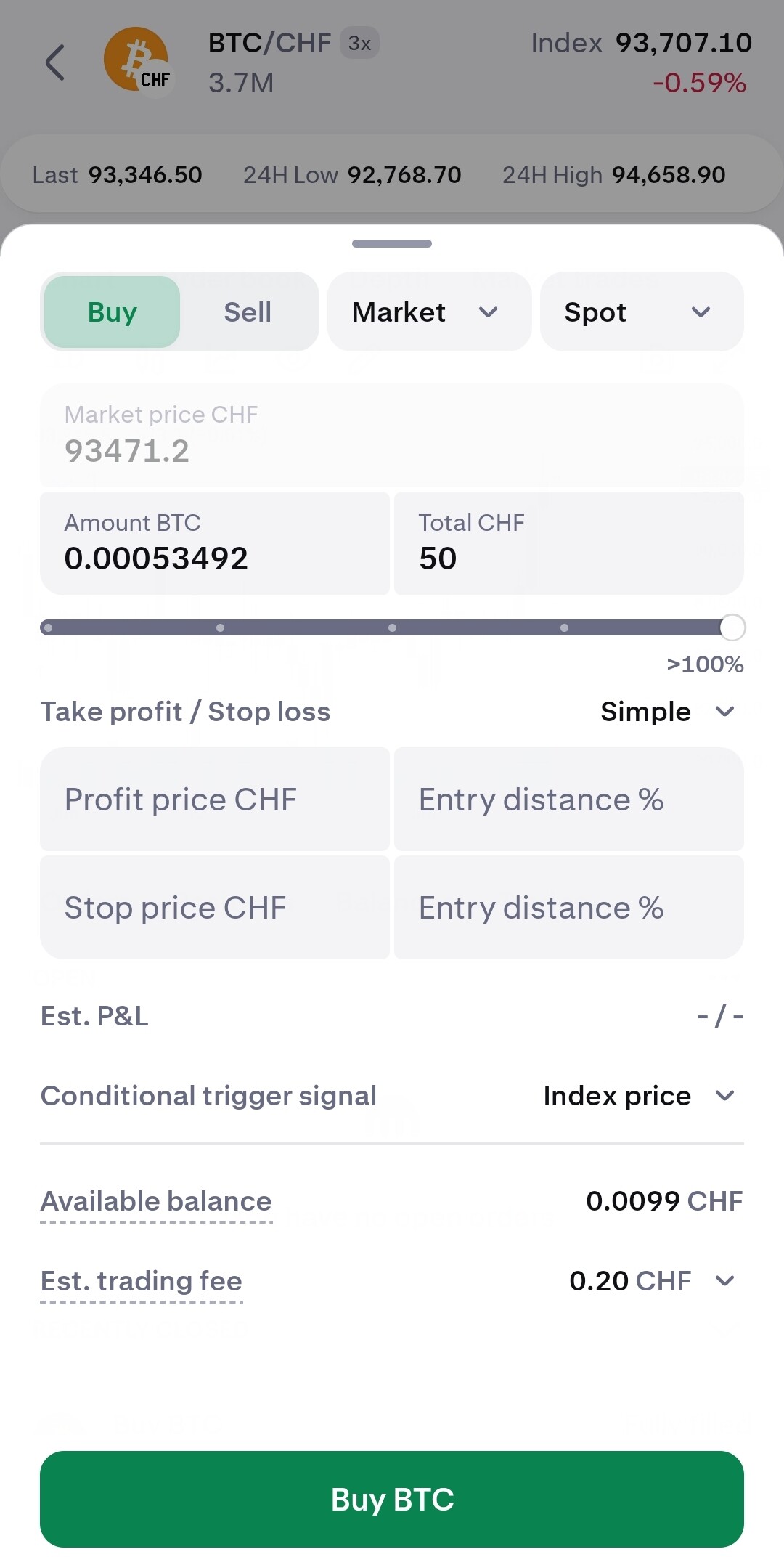The height and width of the screenshot is (1557, 784).
Task: Click the middle dot on amount slider
Action: tap(392, 627)
